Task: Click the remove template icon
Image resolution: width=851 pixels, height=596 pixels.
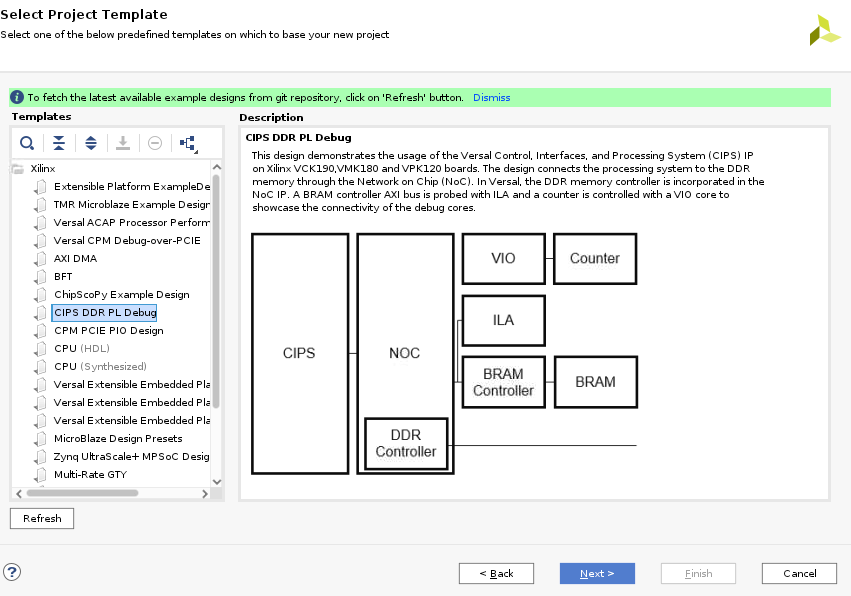Action: click(155, 143)
